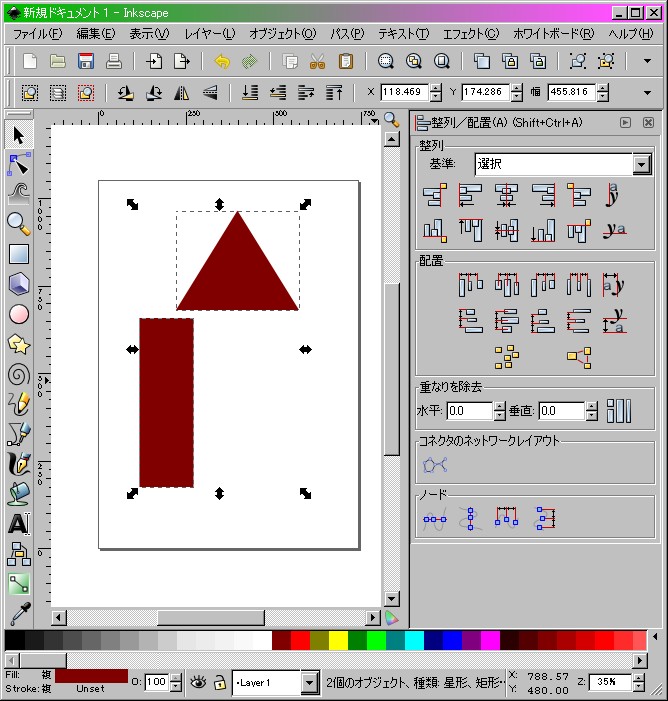The width and height of the screenshot is (668, 701).
Task: Open the 基準 relative-to dropdown
Action: 642,164
